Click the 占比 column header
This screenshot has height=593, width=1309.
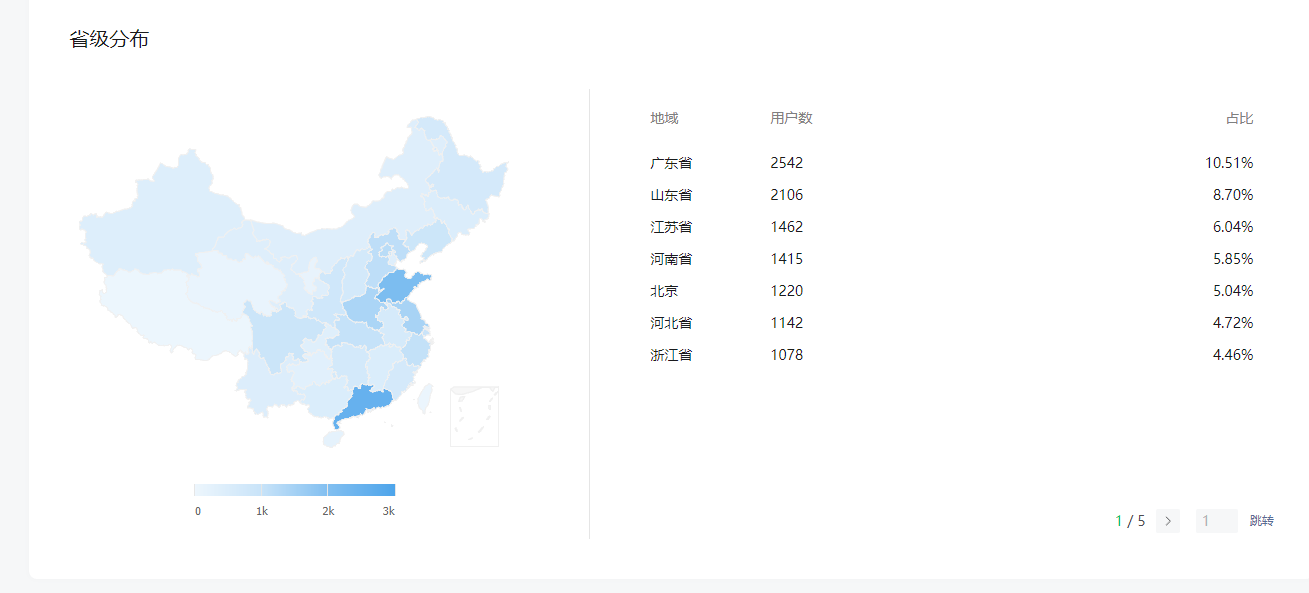pos(1240,118)
